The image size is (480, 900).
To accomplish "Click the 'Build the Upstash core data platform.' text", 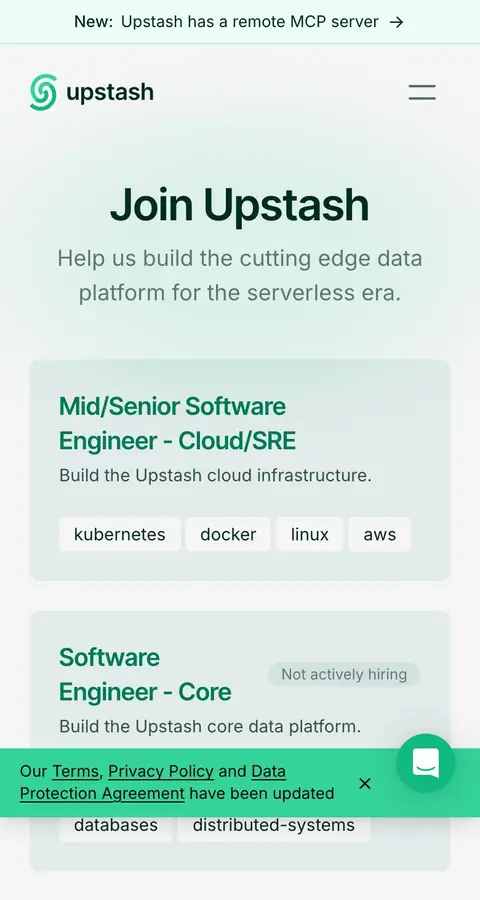I will (210, 727).
